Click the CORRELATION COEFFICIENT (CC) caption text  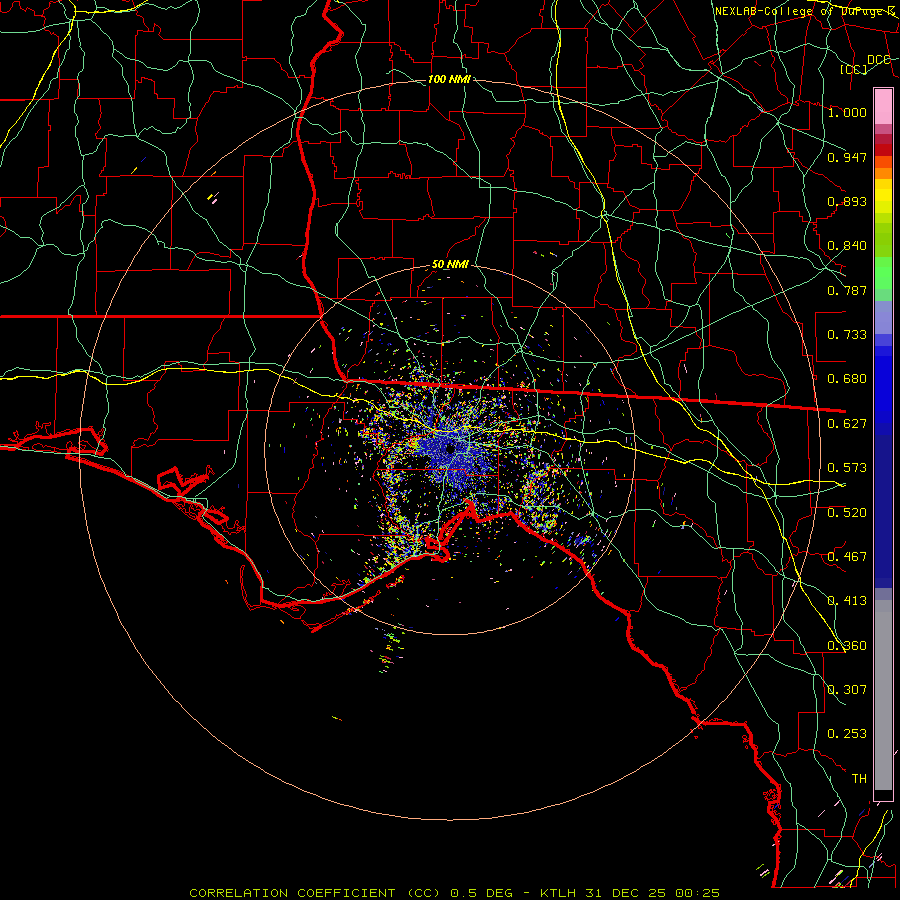coord(315,893)
